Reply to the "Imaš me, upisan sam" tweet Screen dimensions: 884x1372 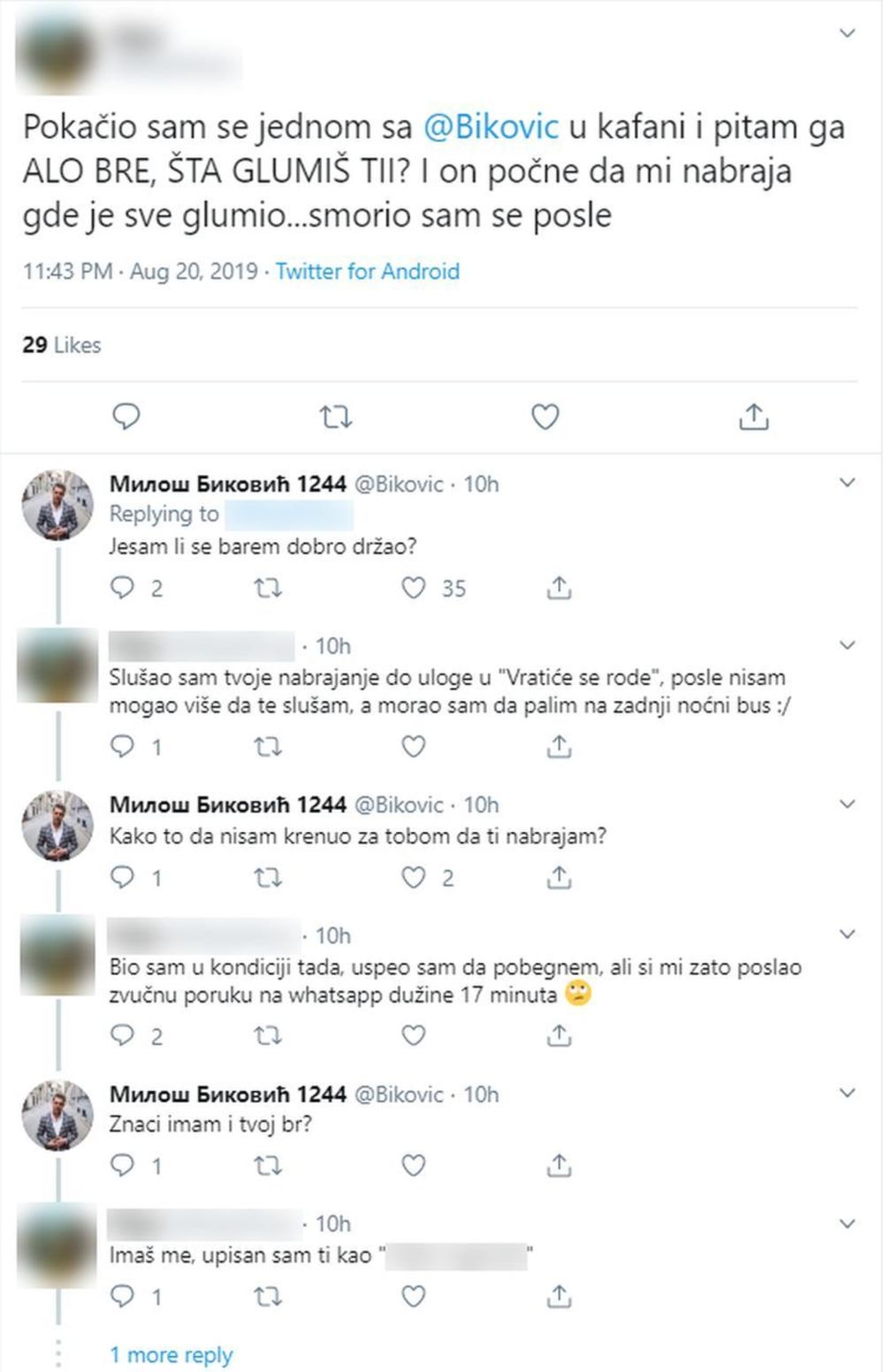122,1296
